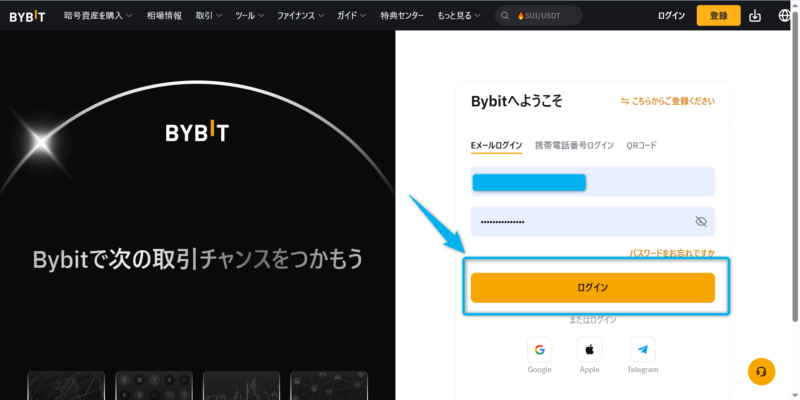This screenshot has width=800, height=400.
Task: Open the download app icon
Action: 755,16
